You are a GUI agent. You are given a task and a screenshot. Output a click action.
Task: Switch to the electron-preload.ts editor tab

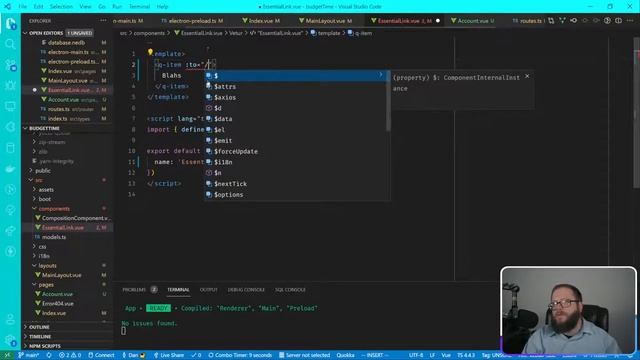coord(192,20)
